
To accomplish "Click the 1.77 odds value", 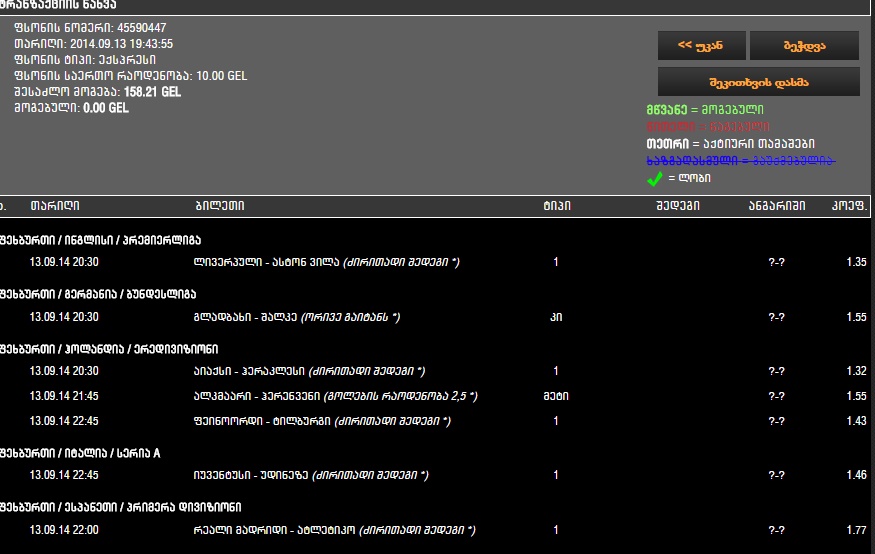I will [x=856, y=530].
